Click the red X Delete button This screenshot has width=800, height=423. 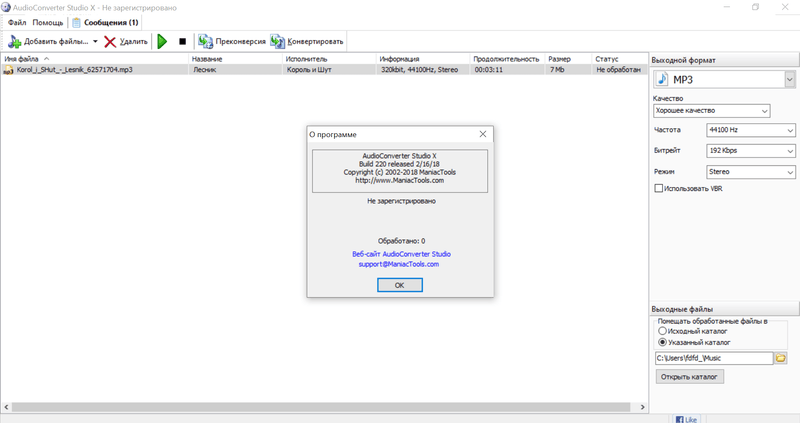(126, 41)
